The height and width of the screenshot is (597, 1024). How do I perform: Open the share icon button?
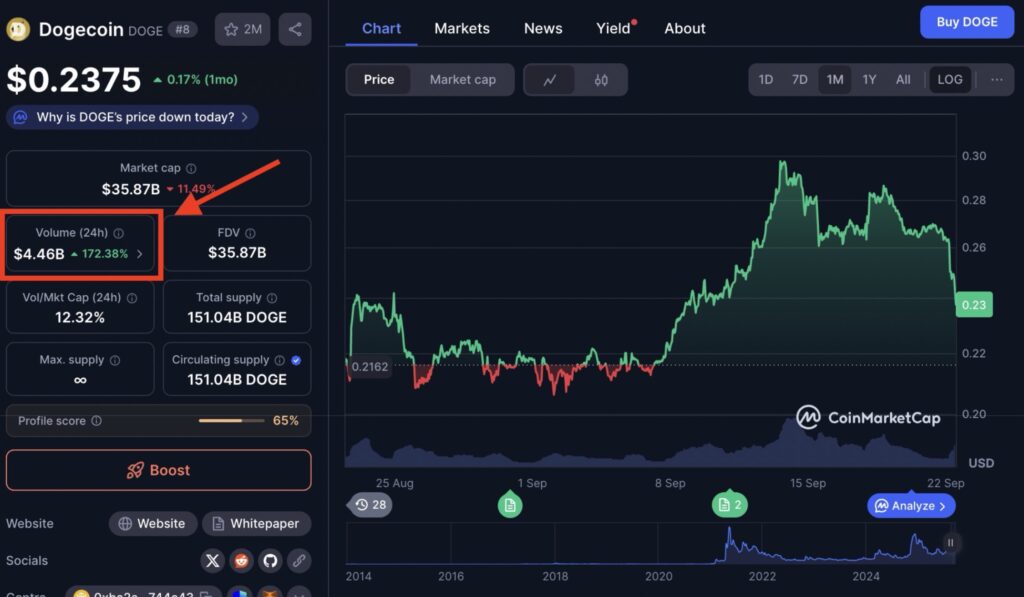click(x=295, y=29)
